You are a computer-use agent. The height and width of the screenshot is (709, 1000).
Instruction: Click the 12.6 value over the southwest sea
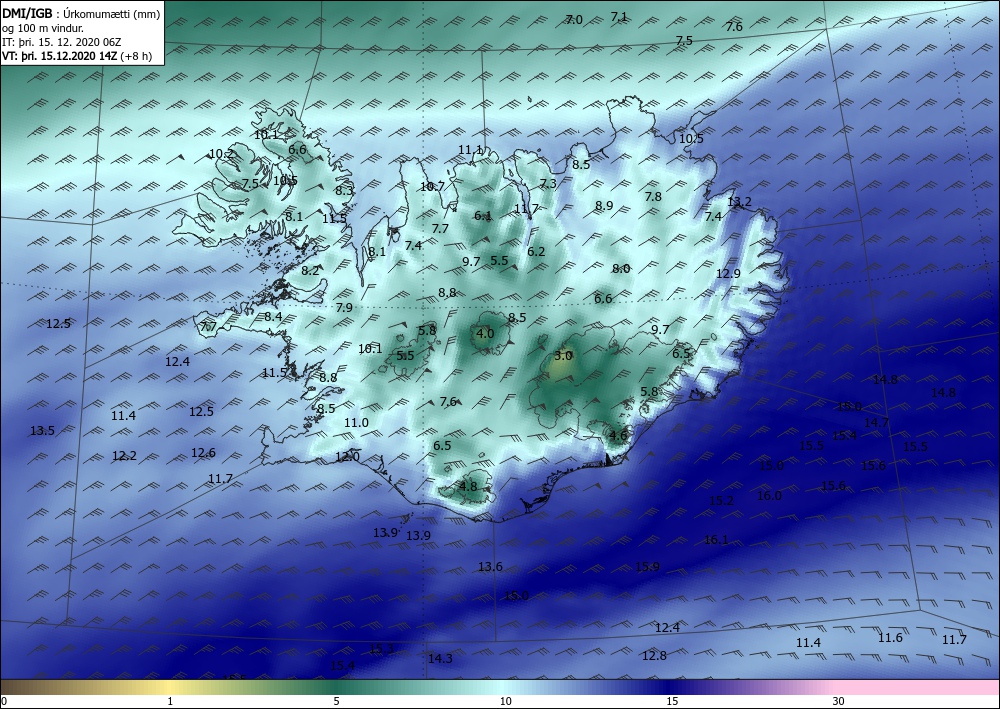pos(203,453)
